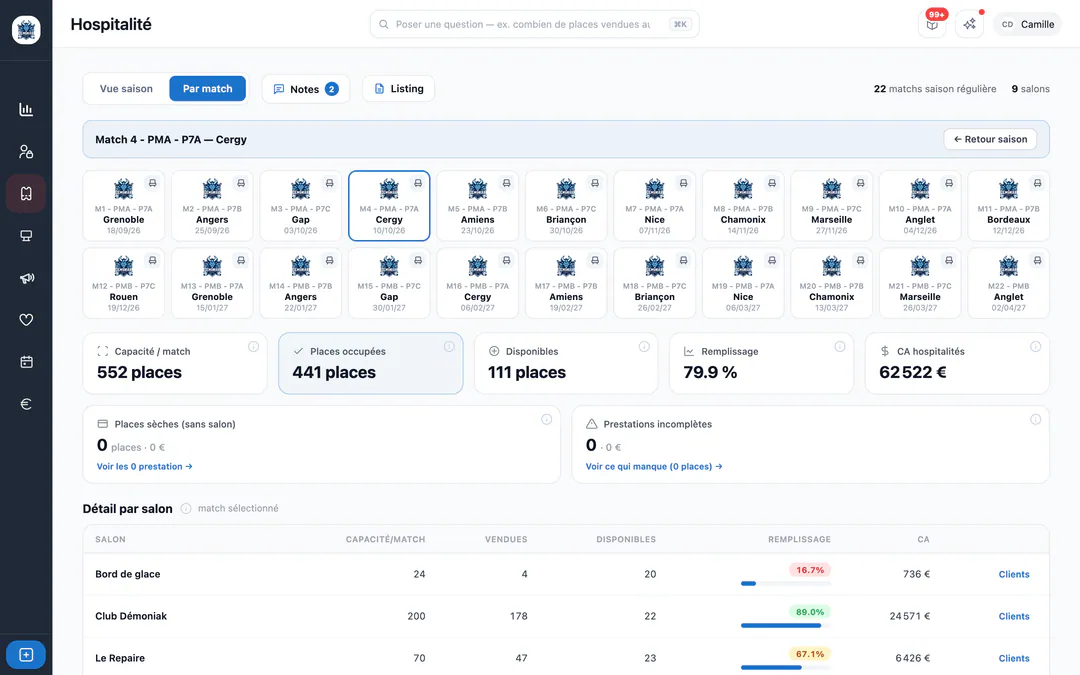This screenshot has width=1080, height=675.
Task: Click info icon next to Détail par salon
Action: [186, 508]
